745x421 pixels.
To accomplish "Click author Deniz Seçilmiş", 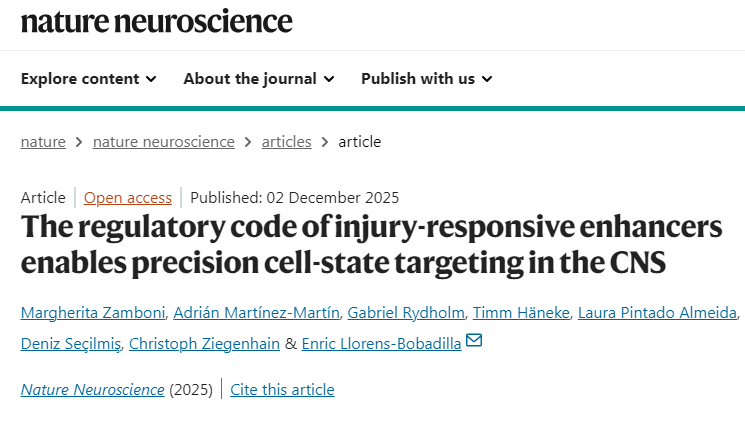I will point(71,343).
